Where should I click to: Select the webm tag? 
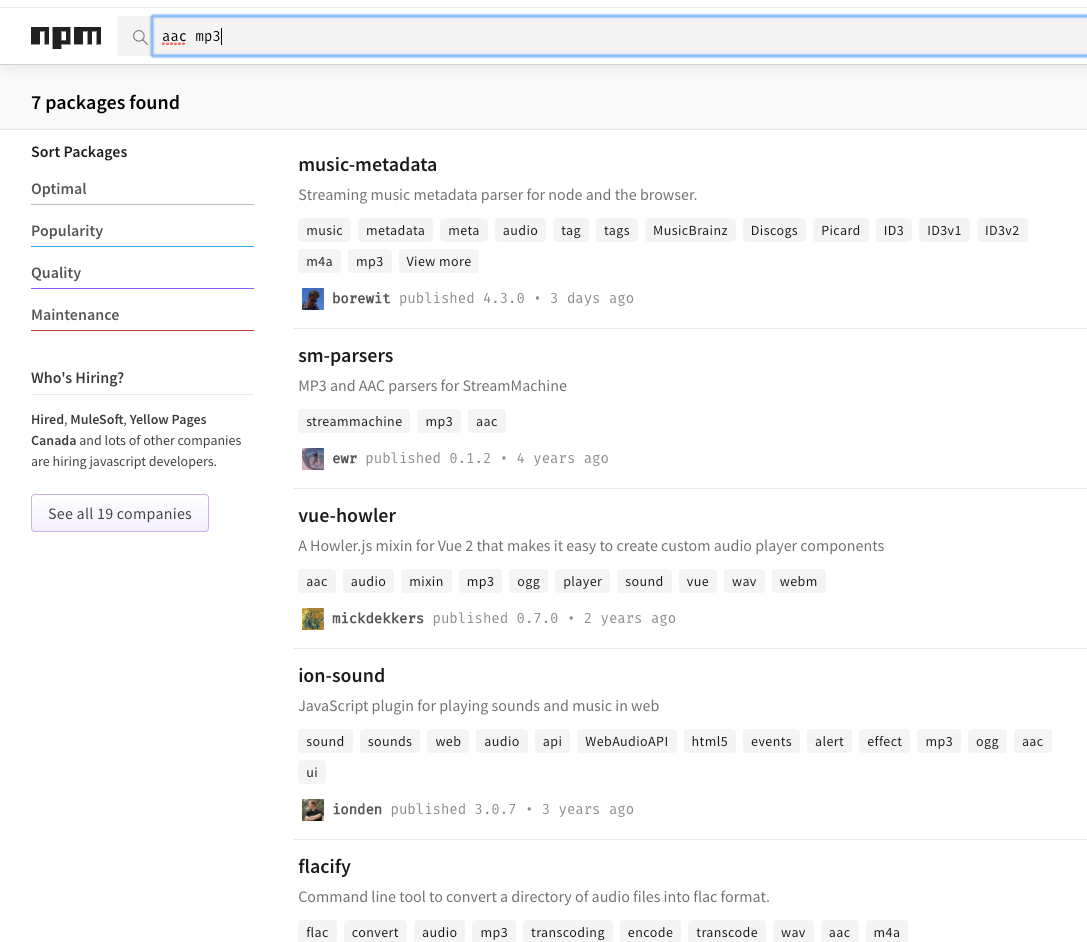799,582
